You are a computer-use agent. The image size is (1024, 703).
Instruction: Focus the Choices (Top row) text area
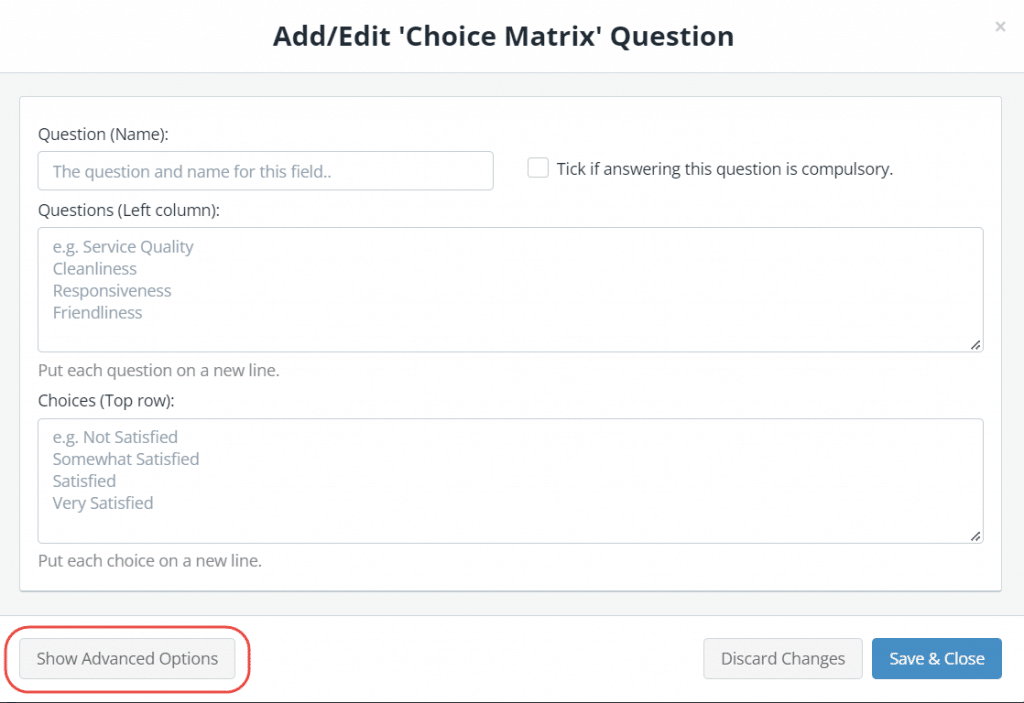tap(510, 481)
